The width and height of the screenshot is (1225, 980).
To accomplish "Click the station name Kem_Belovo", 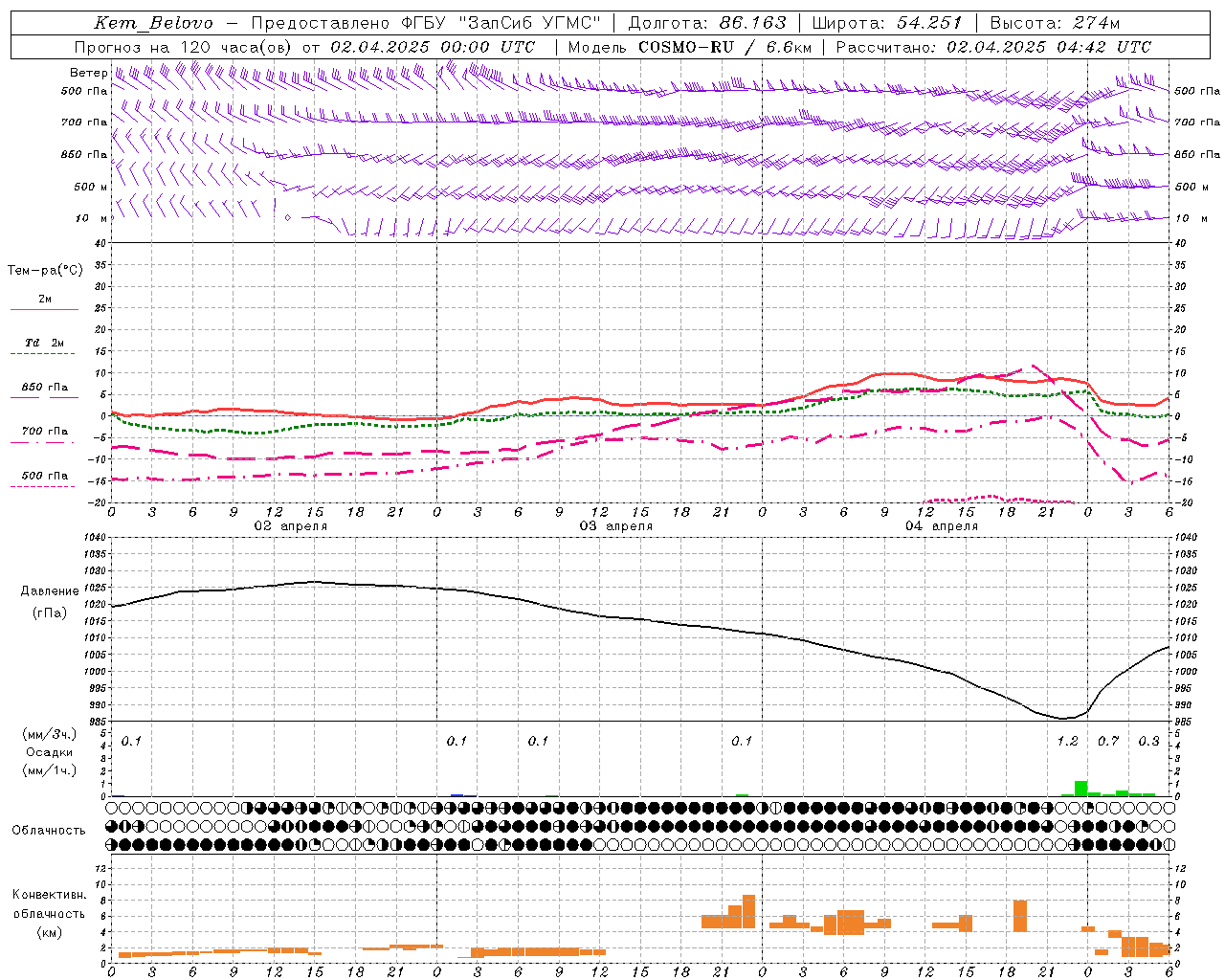I will 154,23.
